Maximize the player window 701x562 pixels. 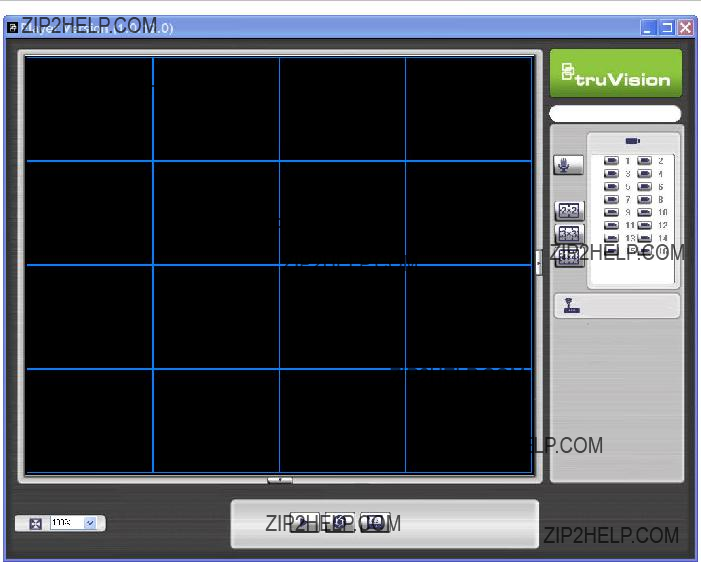667,28
